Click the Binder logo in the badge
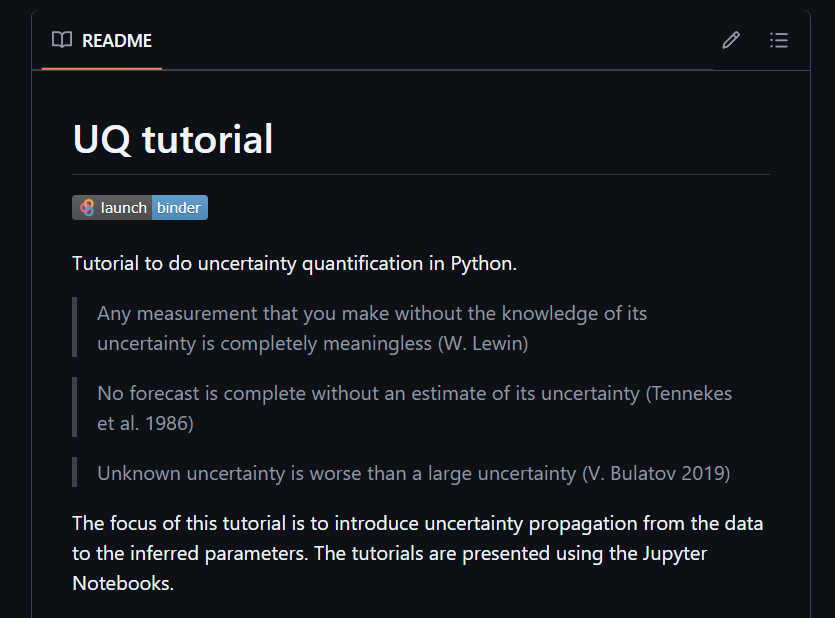 tap(87, 208)
